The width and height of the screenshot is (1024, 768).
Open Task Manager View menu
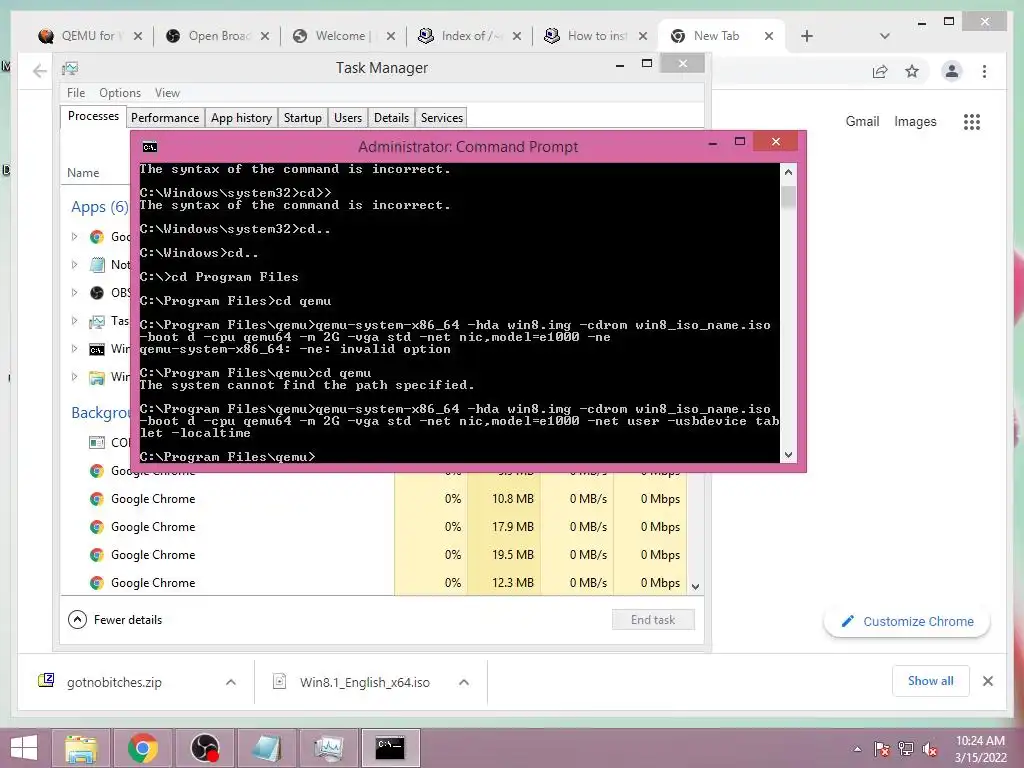click(x=167, y=93)
